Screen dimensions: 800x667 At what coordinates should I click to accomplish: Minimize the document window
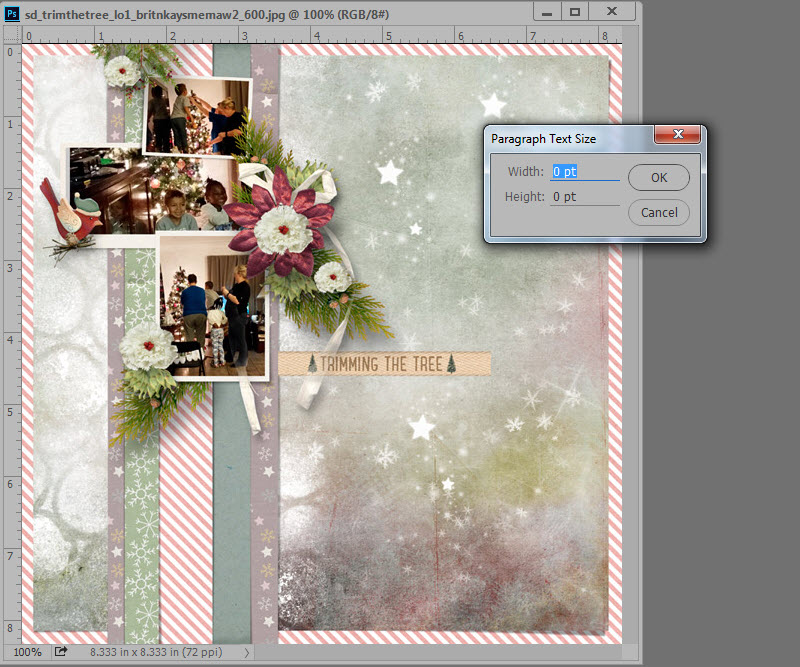(x=545, y=12)
